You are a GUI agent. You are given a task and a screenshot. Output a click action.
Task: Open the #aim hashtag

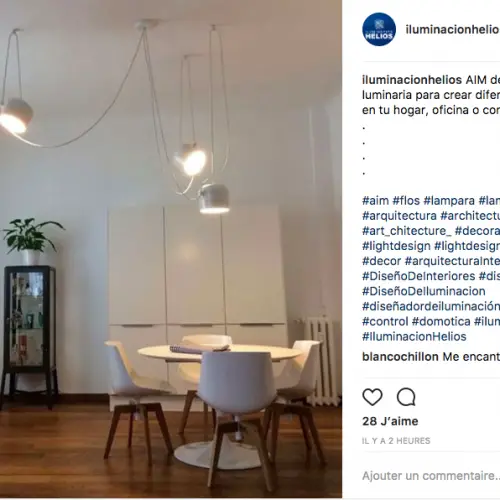pos(376,201)
